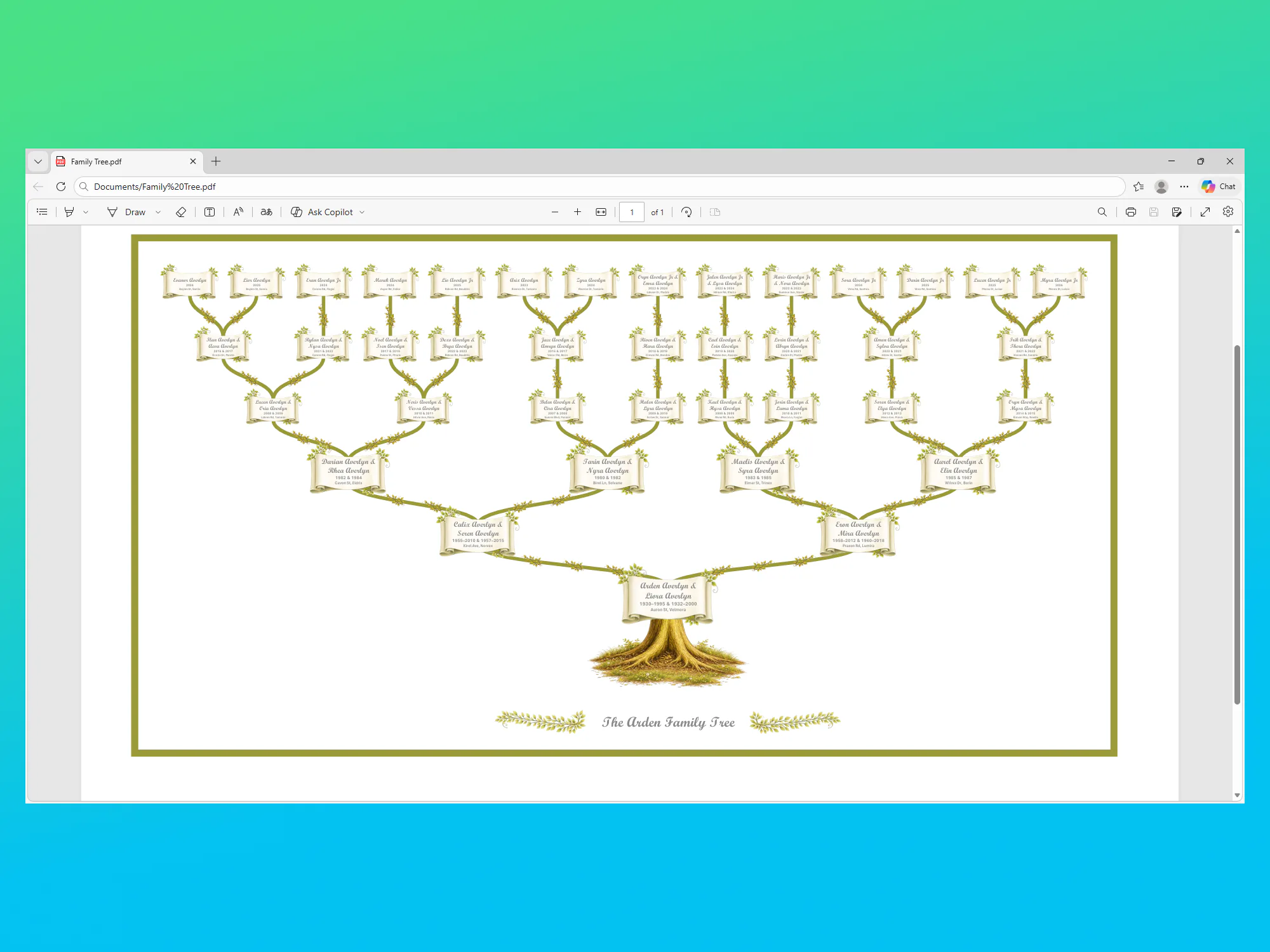Click the Translate icon
Viewport: 1270px width, 952px height.
(267, 212)
